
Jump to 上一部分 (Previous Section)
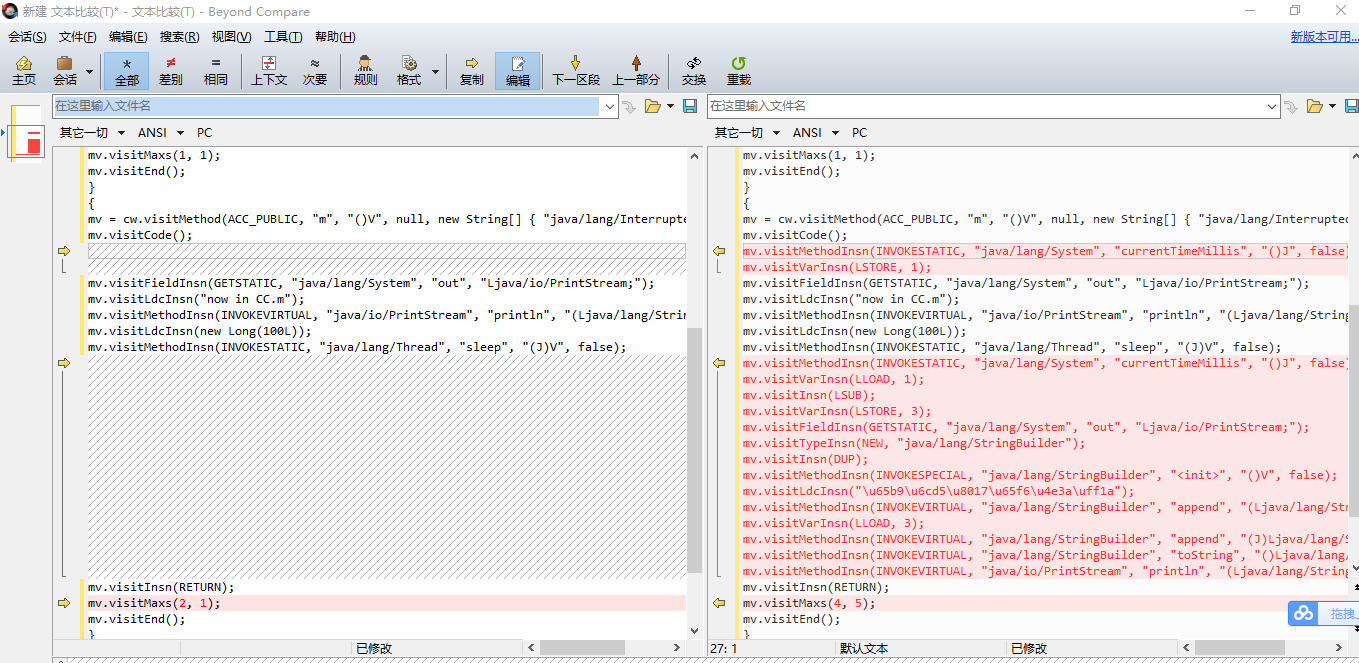[x=636, y=70]
